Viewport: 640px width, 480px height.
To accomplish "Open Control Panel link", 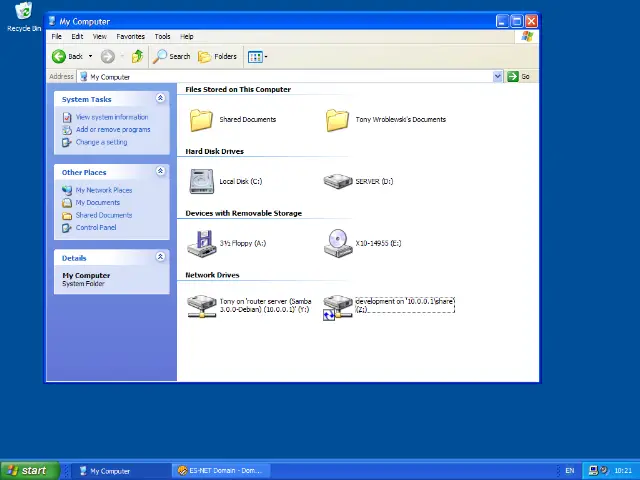I will 96,227.
